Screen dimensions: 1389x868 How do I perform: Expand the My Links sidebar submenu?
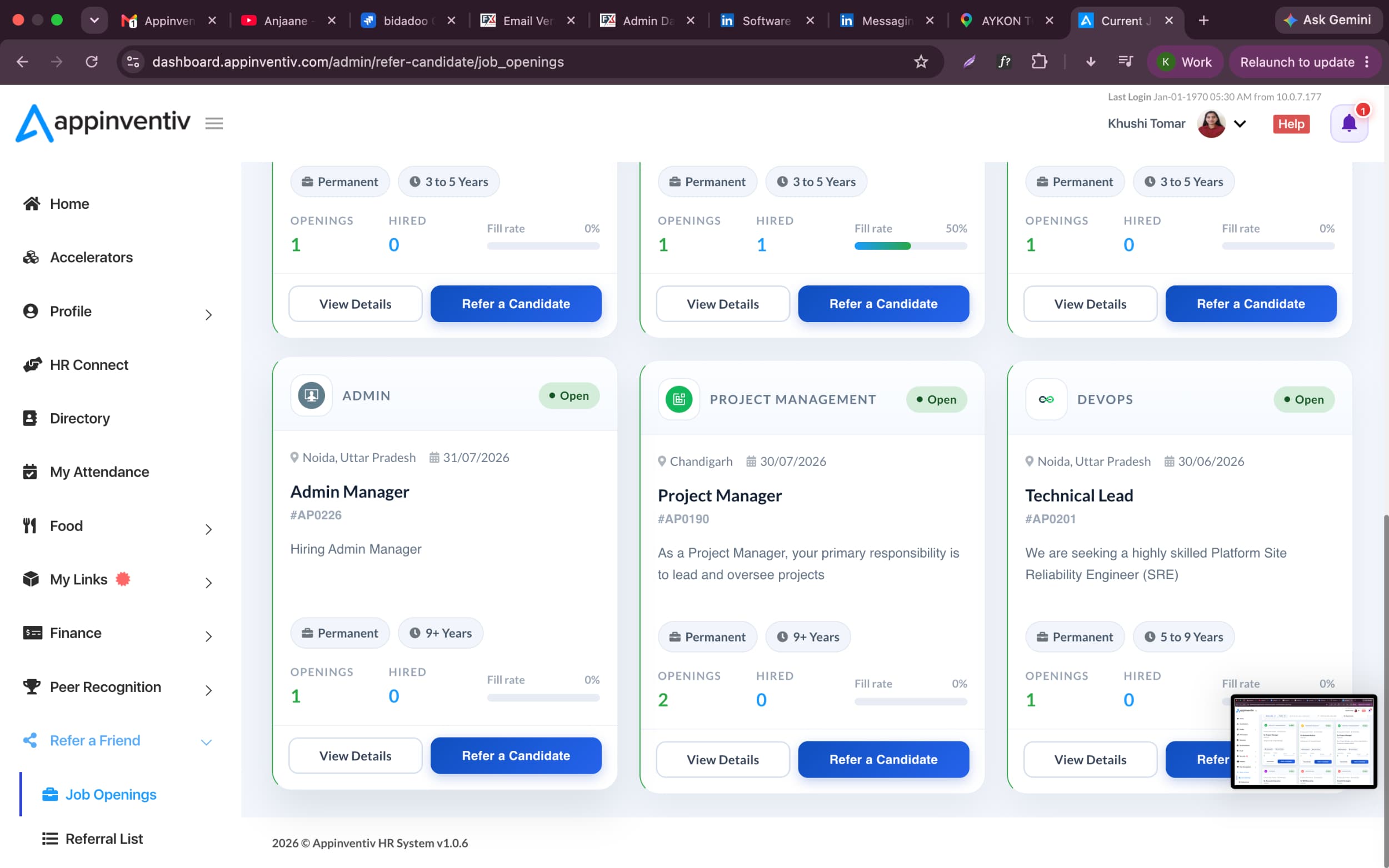[x=208, y=583]
